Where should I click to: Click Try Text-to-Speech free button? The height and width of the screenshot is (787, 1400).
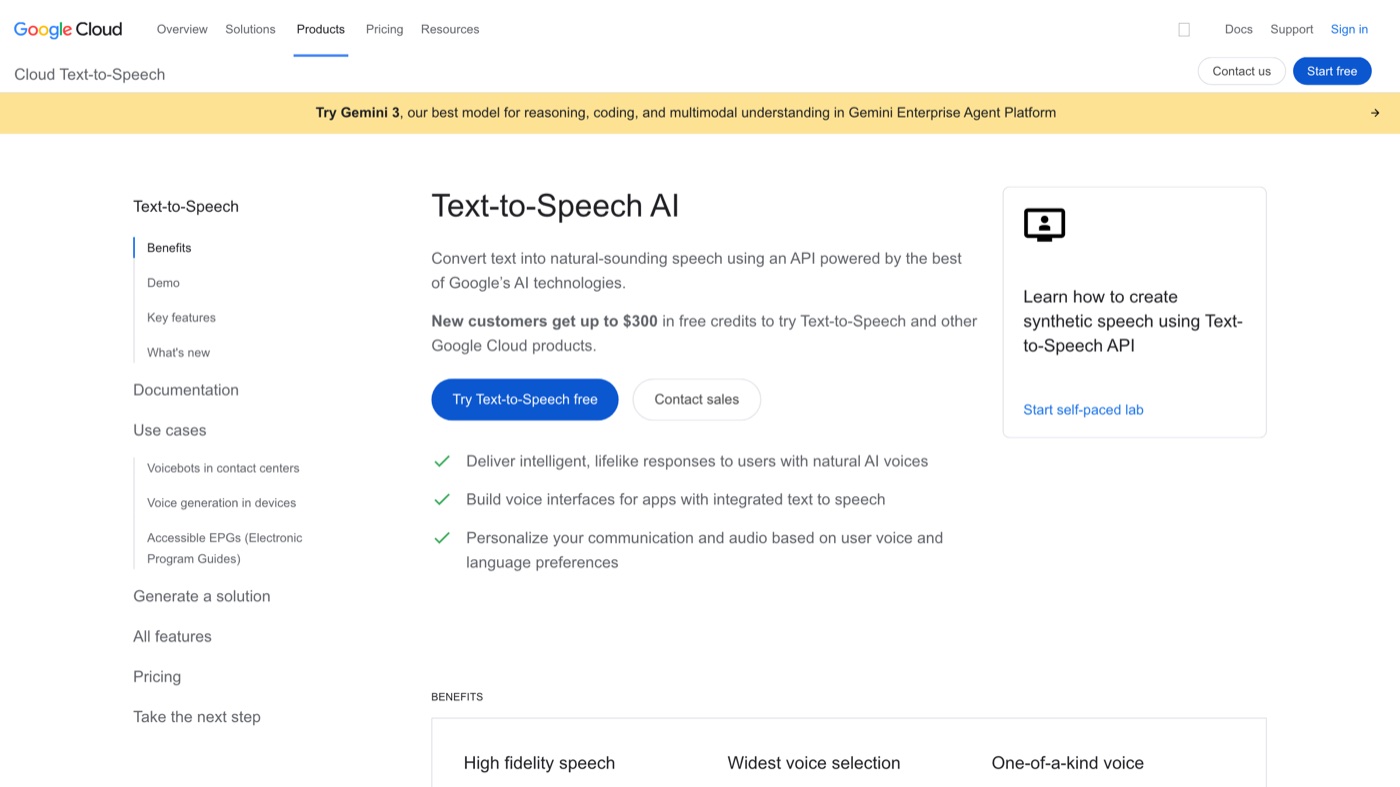pyautogui.click(x=525, y=399)
